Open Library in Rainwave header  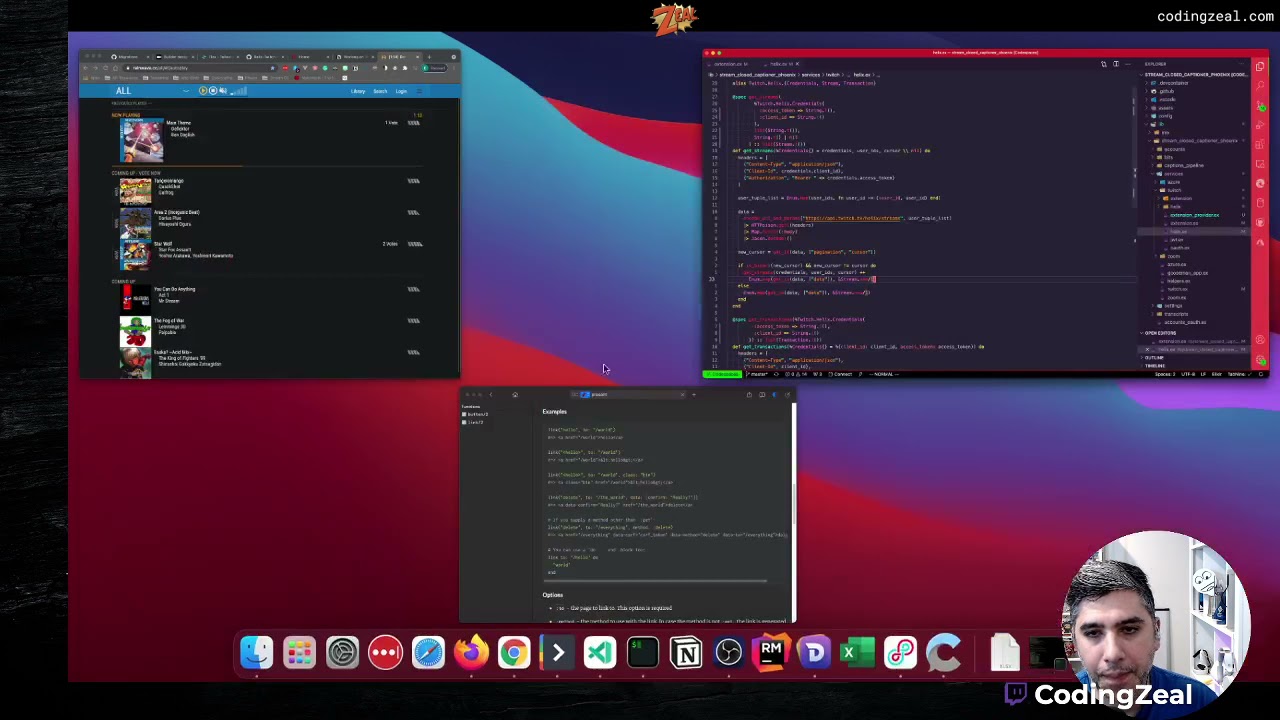(x=358, y=91)
